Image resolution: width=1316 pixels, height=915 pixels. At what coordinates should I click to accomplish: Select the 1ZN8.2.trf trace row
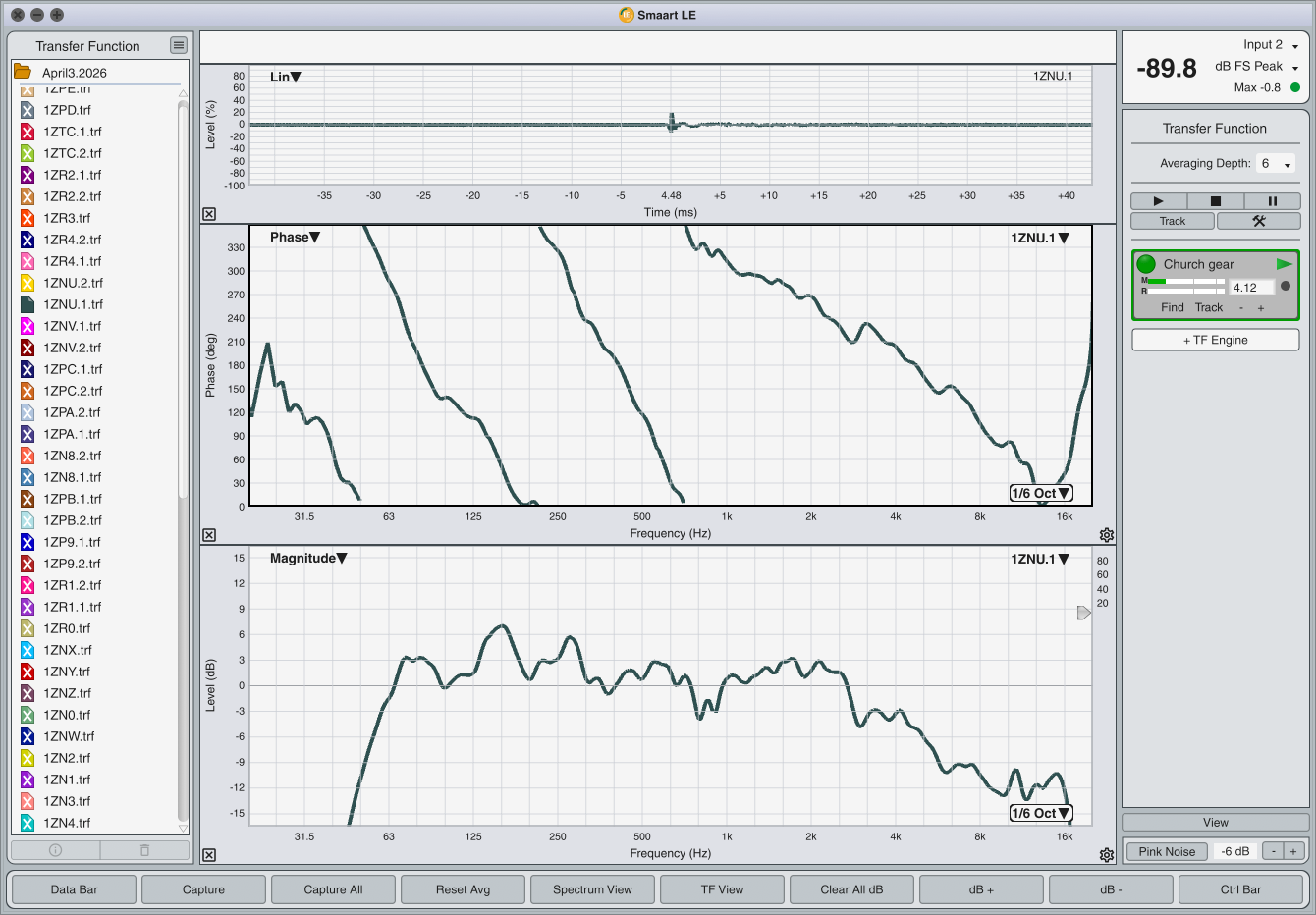coord(98,456)
